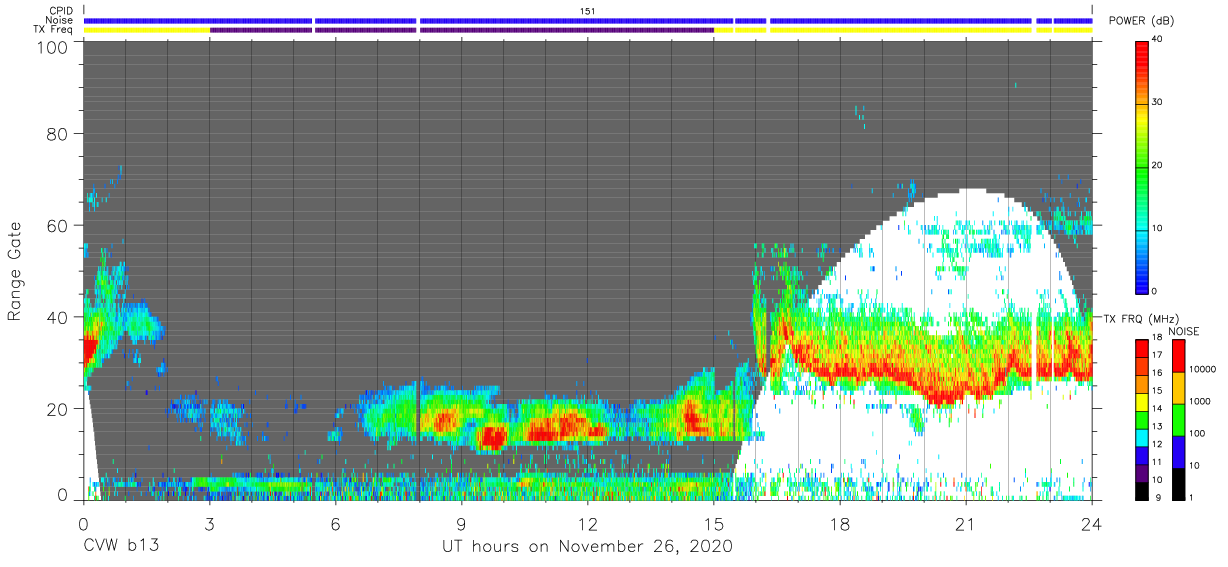Click the red top NOISE legend swatch
The width and height of the screenshot is (1228, 567).
[x=1177, y=355]
